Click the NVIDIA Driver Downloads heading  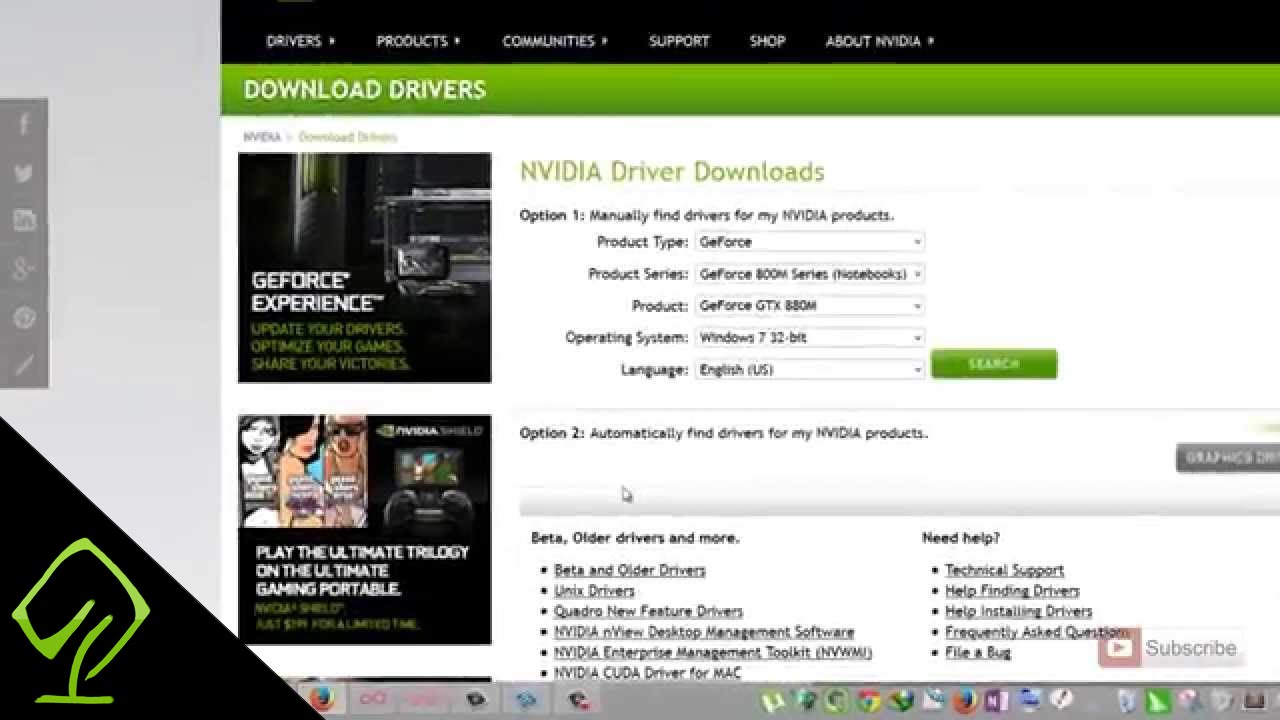[x=672, y=171]
